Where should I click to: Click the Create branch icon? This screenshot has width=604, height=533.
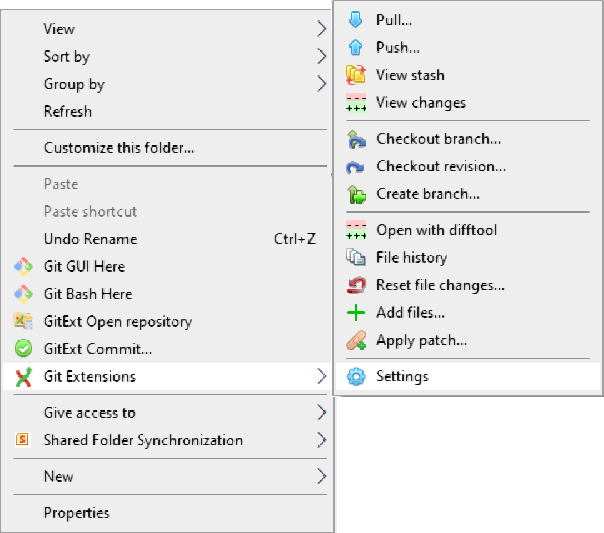pyautogui.click(x=355, y=194)
